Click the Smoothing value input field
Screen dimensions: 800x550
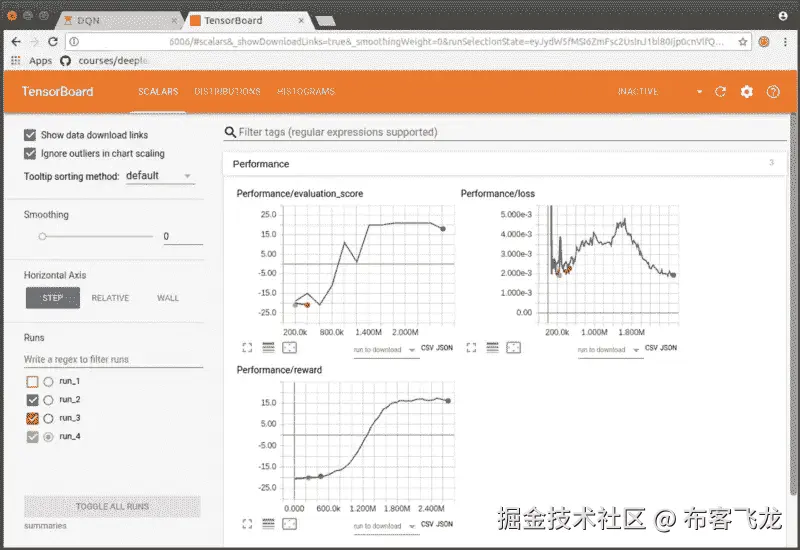(x=183, y=237)
